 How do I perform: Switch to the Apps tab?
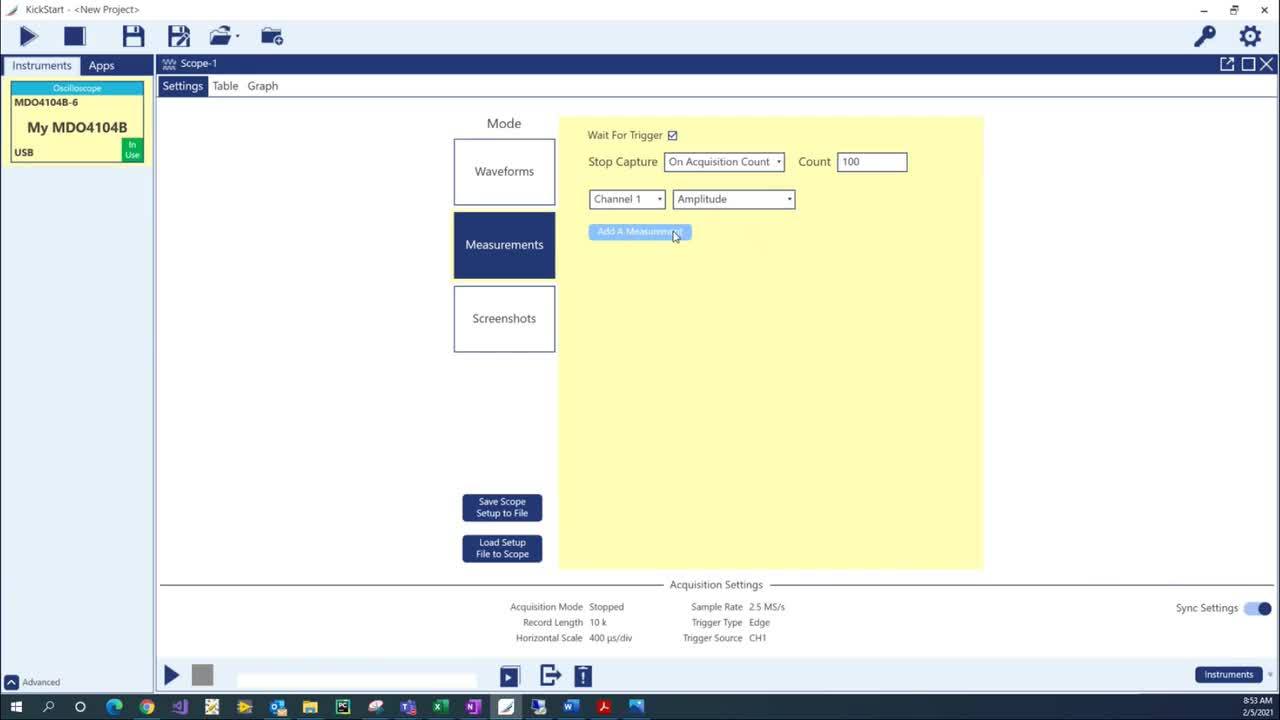pos(101,66)
